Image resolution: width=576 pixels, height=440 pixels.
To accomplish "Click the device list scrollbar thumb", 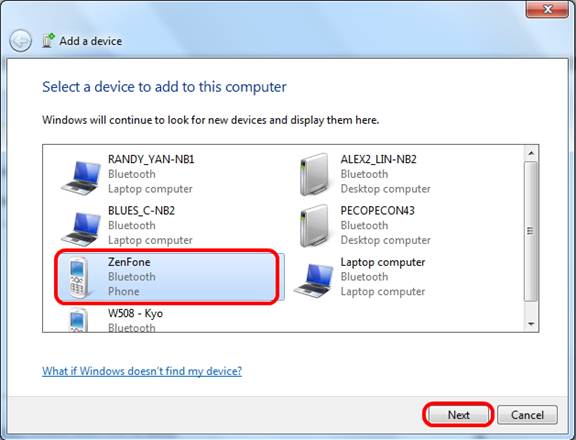I will pos(531,231).
